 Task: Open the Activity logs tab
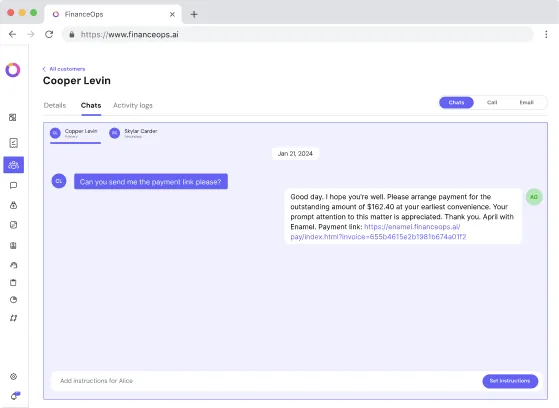pyautogui.click(x=133, y=105)
